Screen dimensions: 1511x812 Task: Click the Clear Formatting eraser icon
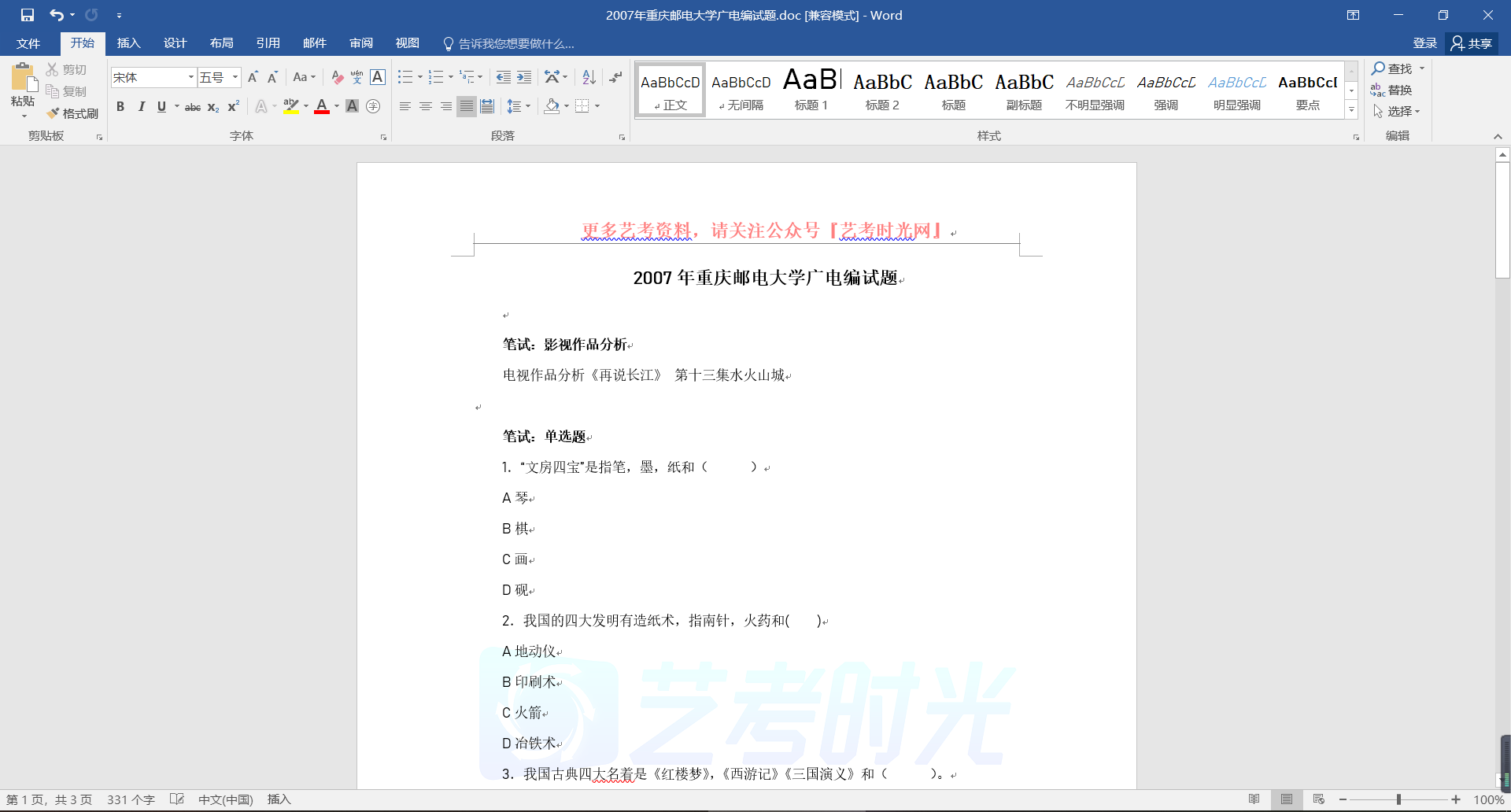pos(337,77)
